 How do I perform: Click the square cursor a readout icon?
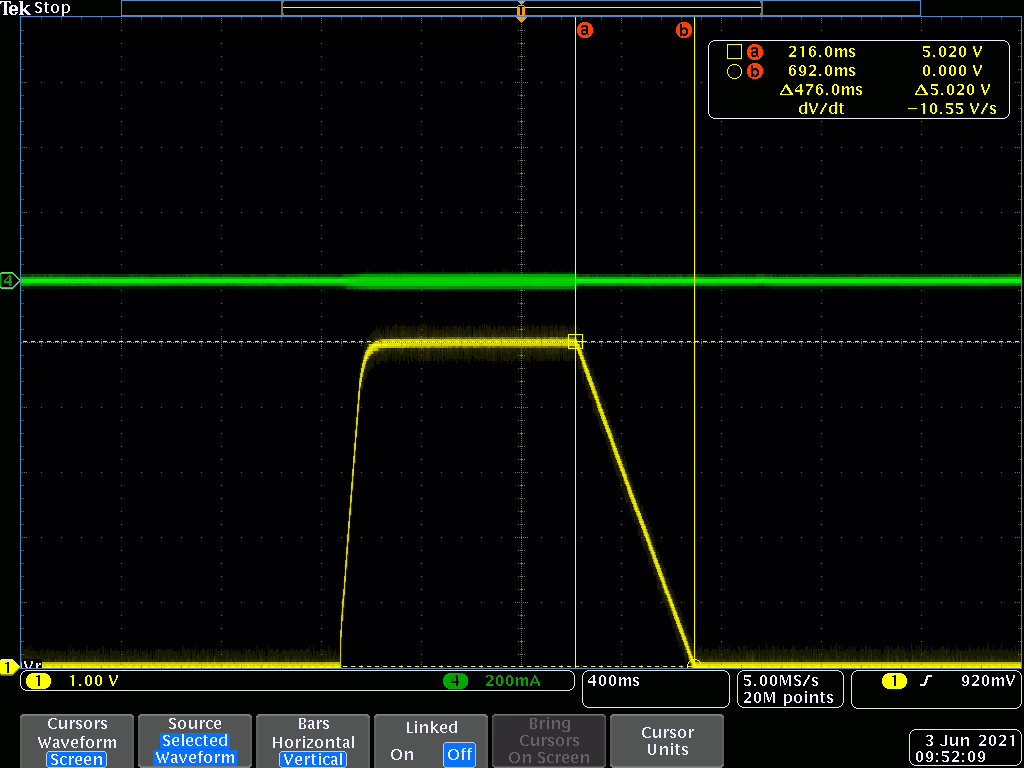coord(734,52)
